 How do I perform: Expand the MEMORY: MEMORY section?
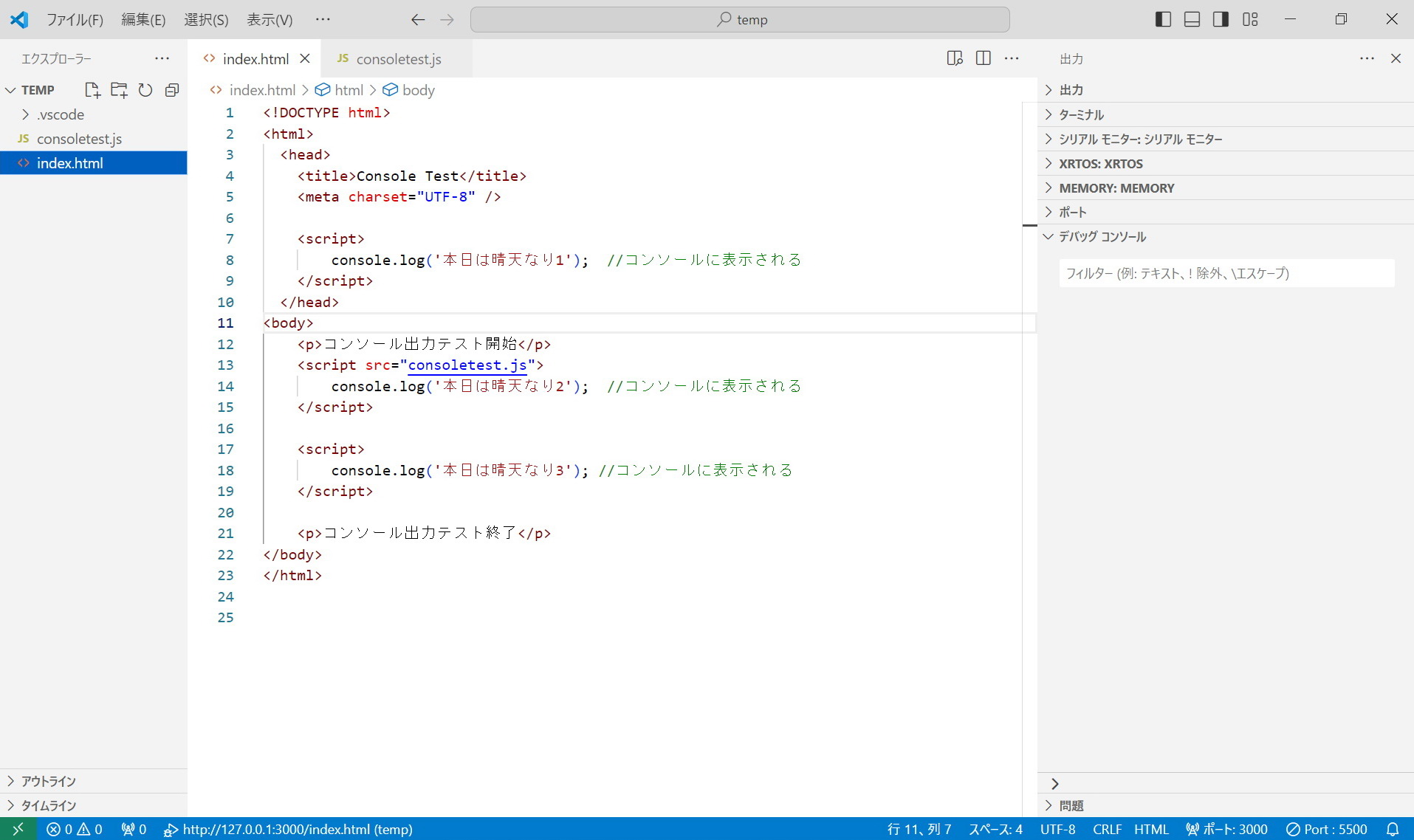pos(1226,187)
